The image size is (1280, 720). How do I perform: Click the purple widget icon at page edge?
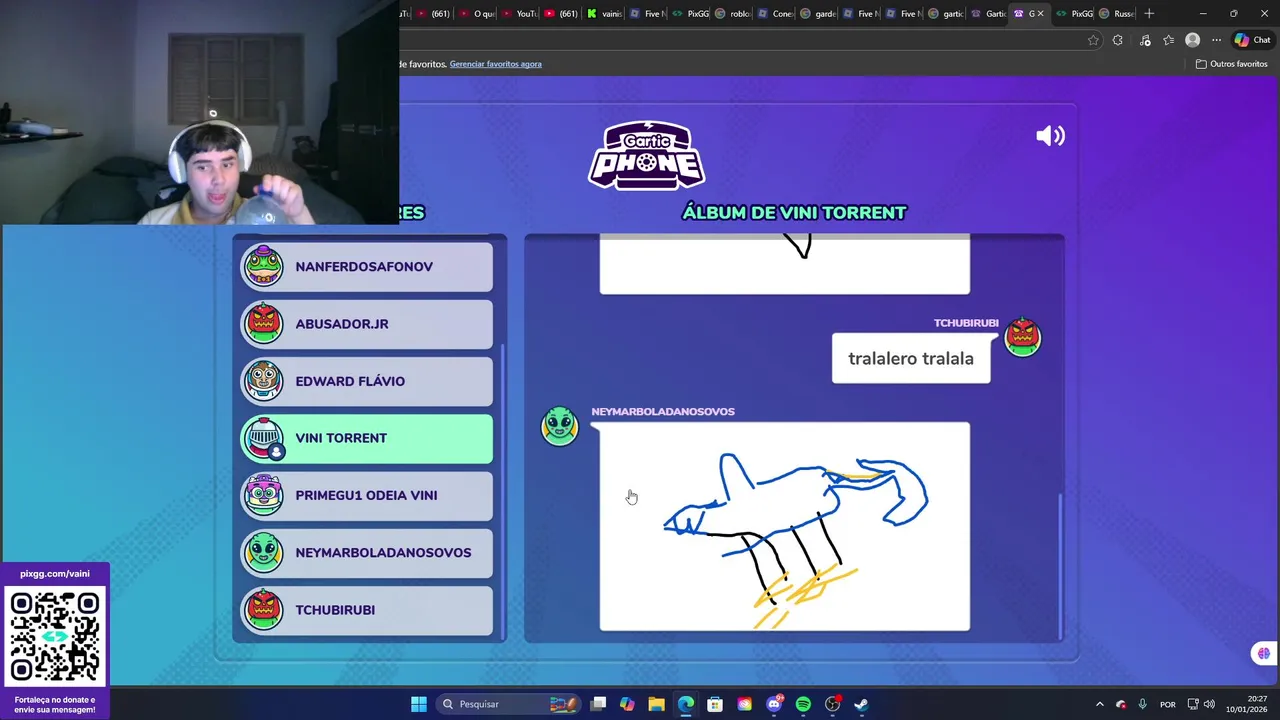(x=1264, y=654)
